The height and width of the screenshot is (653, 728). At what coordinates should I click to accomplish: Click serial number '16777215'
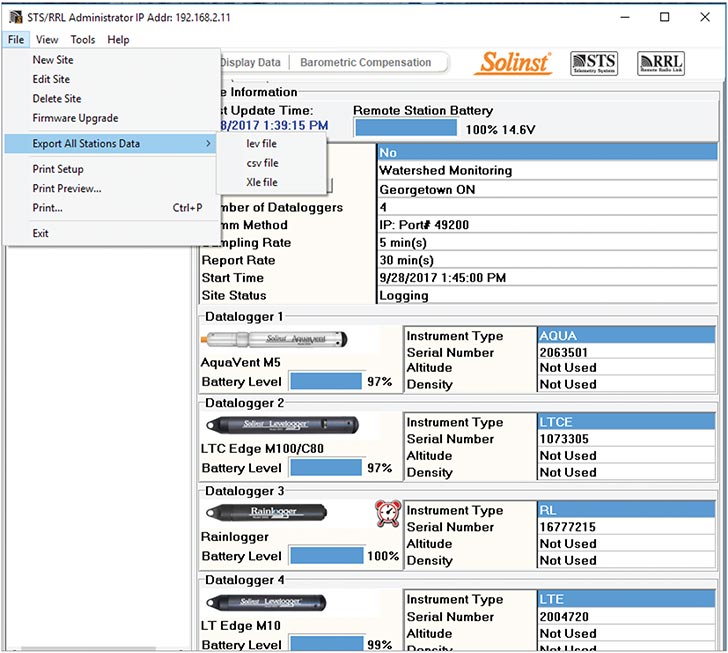tap(567, 527)
